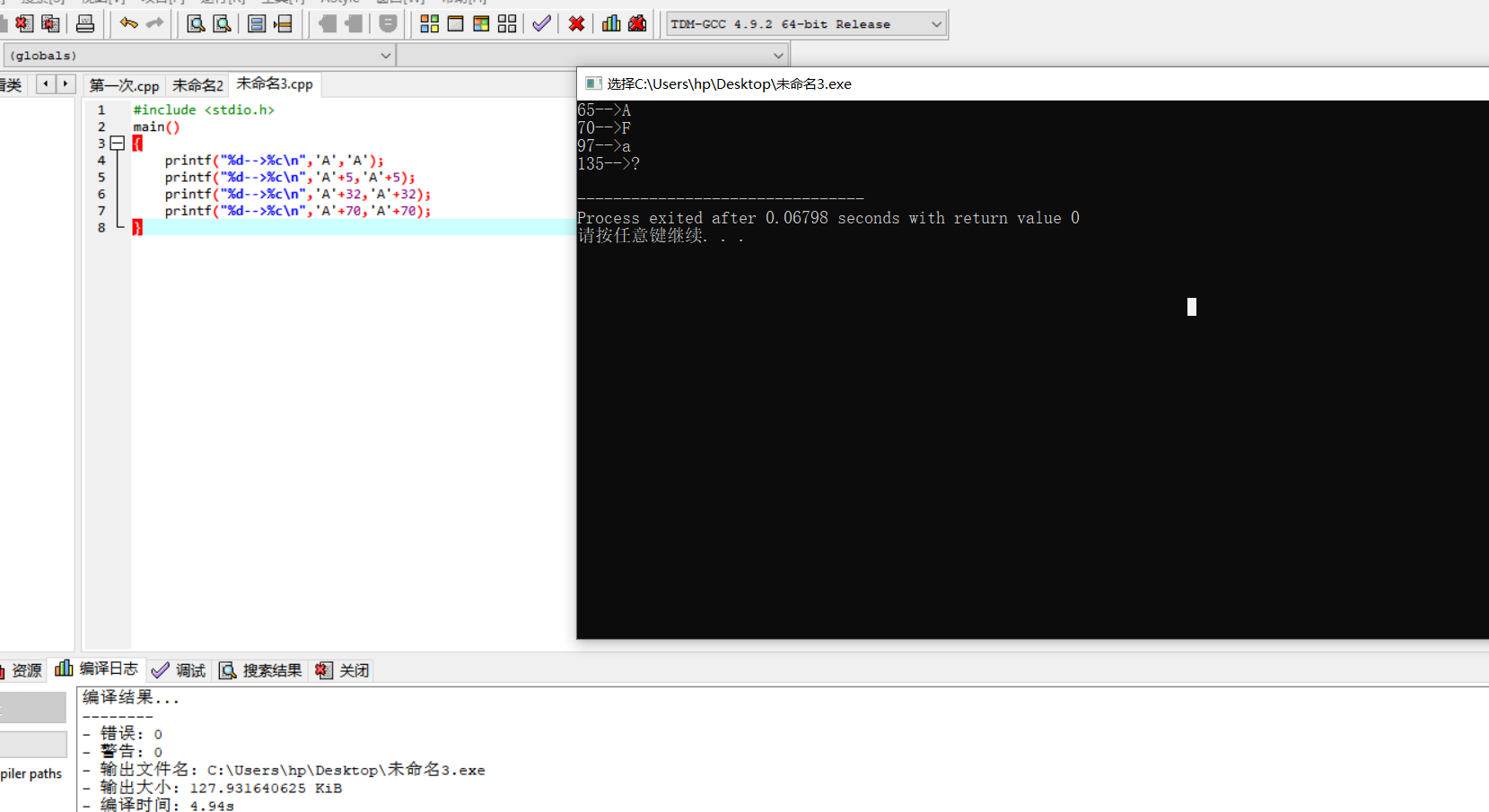This screenshot has height=812, width=1489.
Task: Click line number 4 in the gutter
Action: (x=101, y=161)
